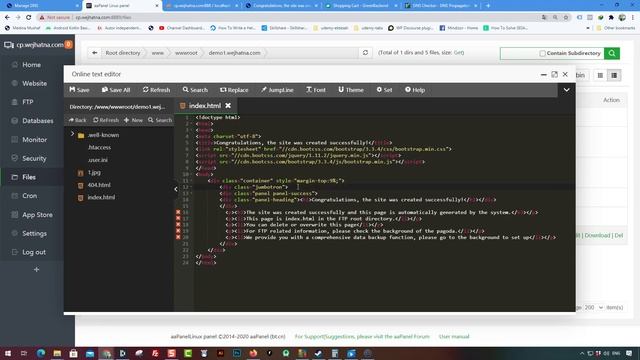Go to Root directory breadcrumb

[123, 53]
